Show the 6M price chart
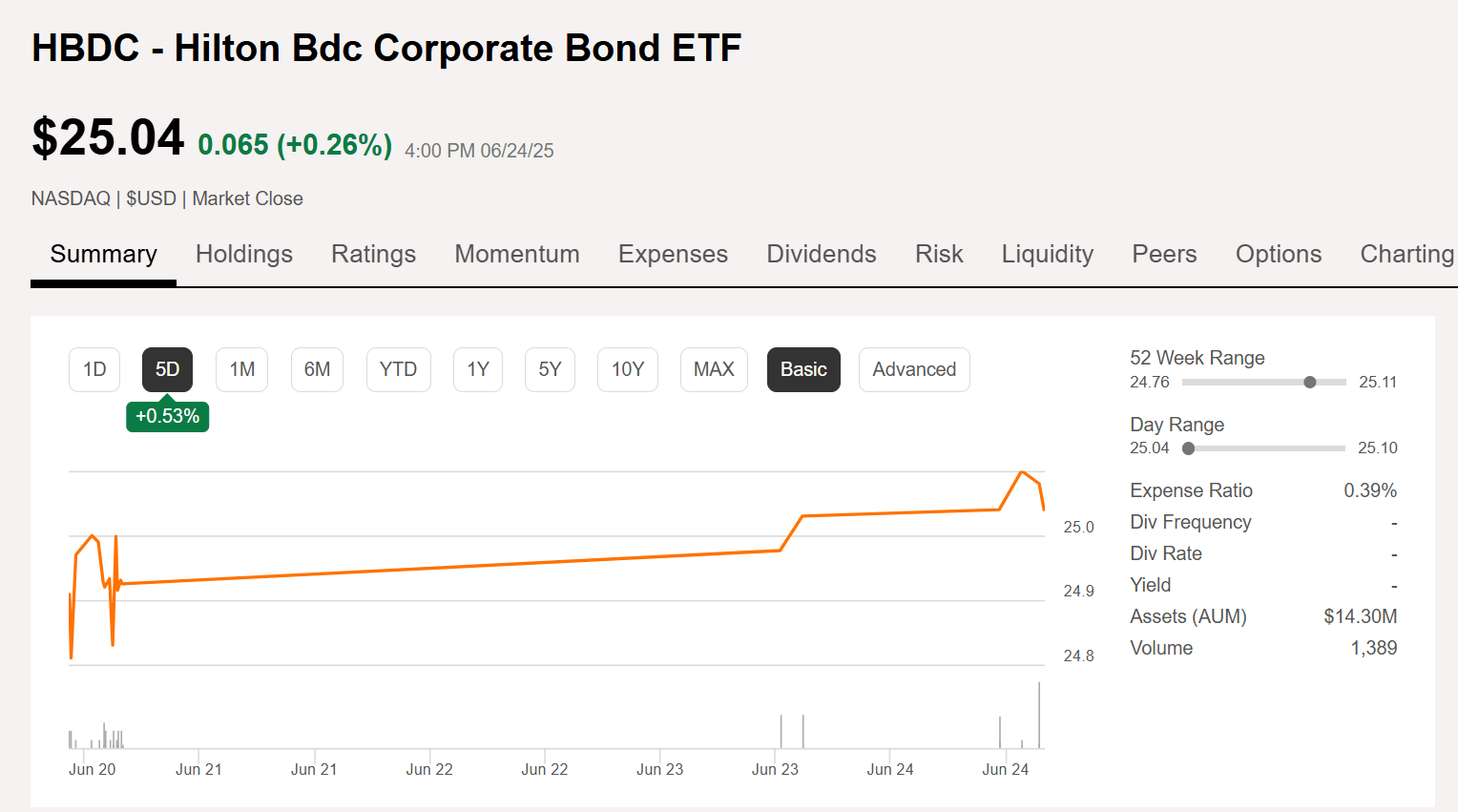This screenshot has height=812, width=1458. coord(317,369)
